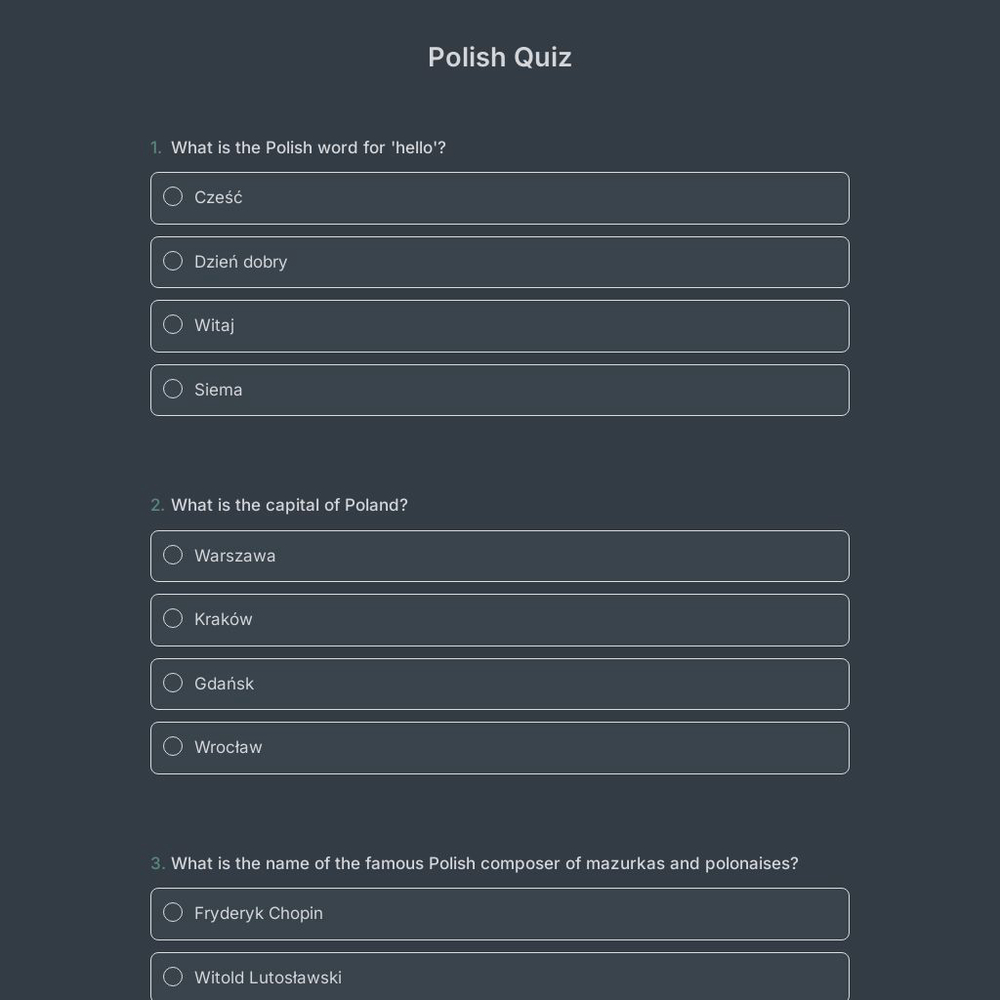Choose Witold Lutosławski for question three
Image resolution: width=1000 pixels, height=1000 pixels.
(x=172, y=976)
